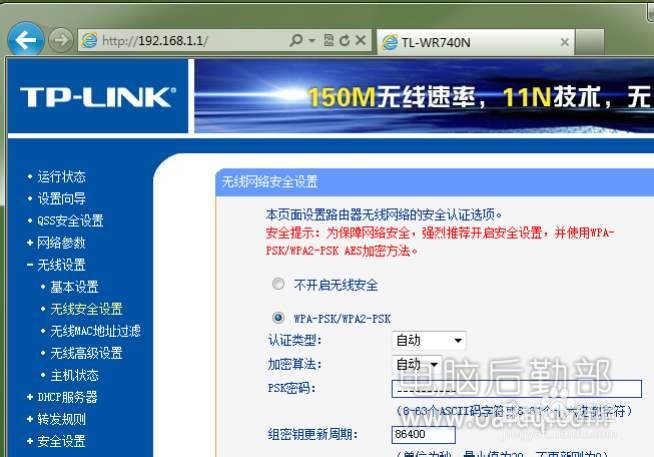This screenshot has height=457, width=654.
Task: Switch to the TL-WR740N tab
Action: click(475, 42)
